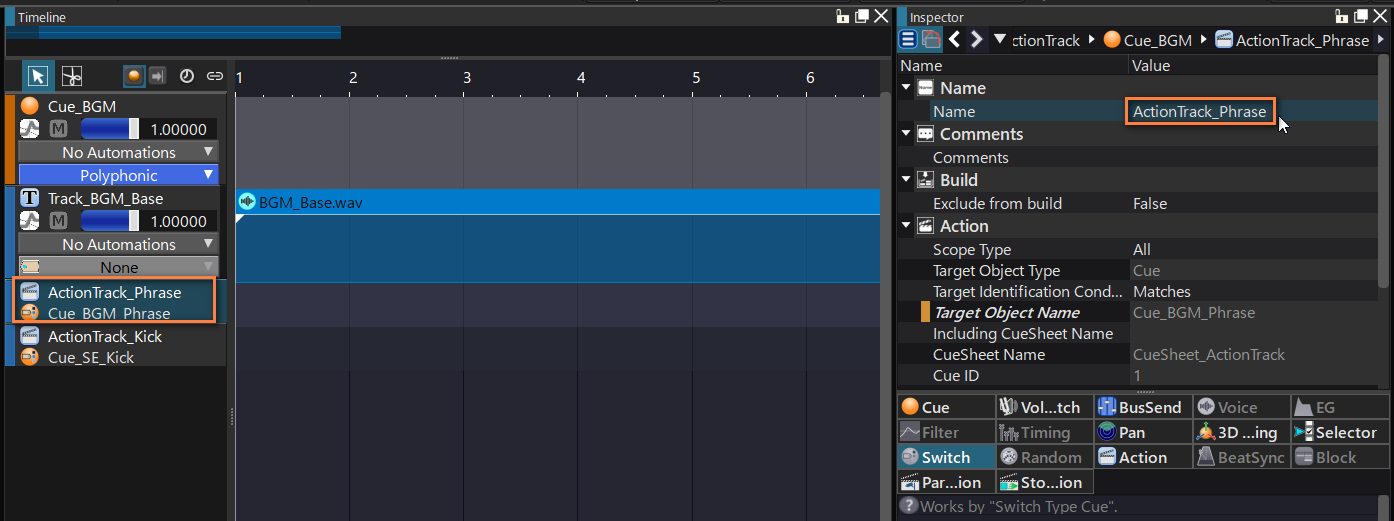This screenshot has width=1394, height=521.
Task: Edit the ActionTrack_Phrase name value
Action: (x=1200, y=111)
